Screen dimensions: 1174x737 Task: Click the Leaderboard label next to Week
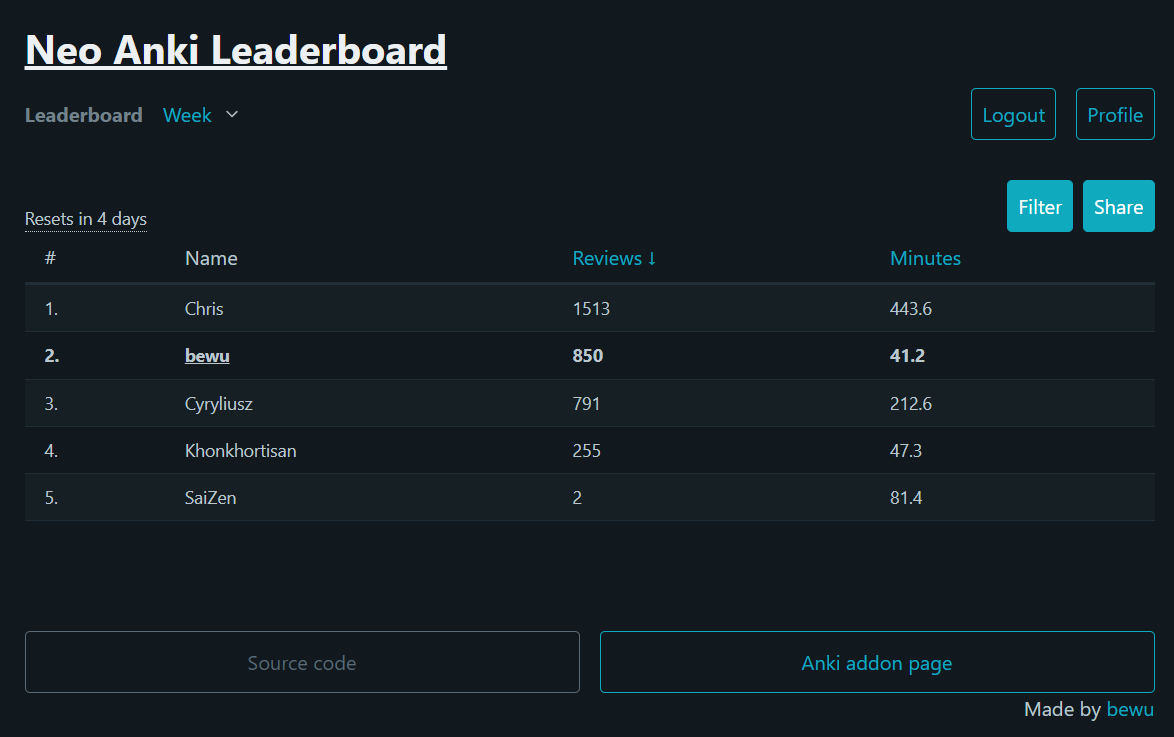(x=84, y=115)
